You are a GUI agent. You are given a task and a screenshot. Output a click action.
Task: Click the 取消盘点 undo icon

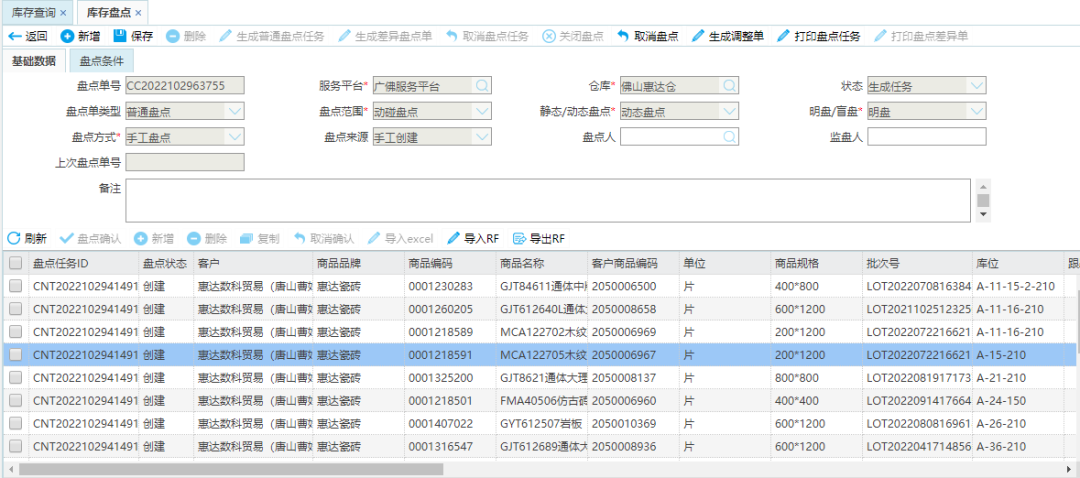(624, 36)
